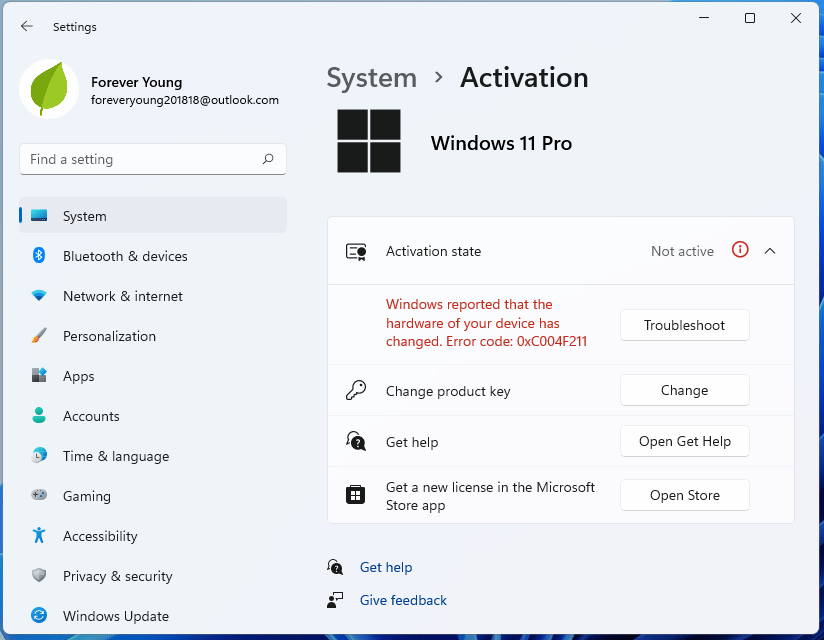Open Apps settings

point(153,376)
